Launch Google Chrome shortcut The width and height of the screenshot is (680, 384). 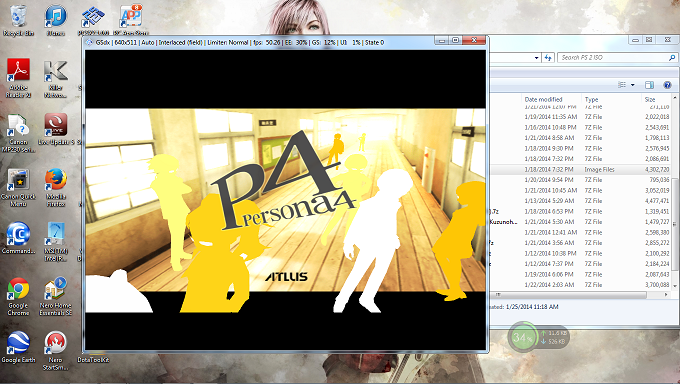[x=18, y=297]
